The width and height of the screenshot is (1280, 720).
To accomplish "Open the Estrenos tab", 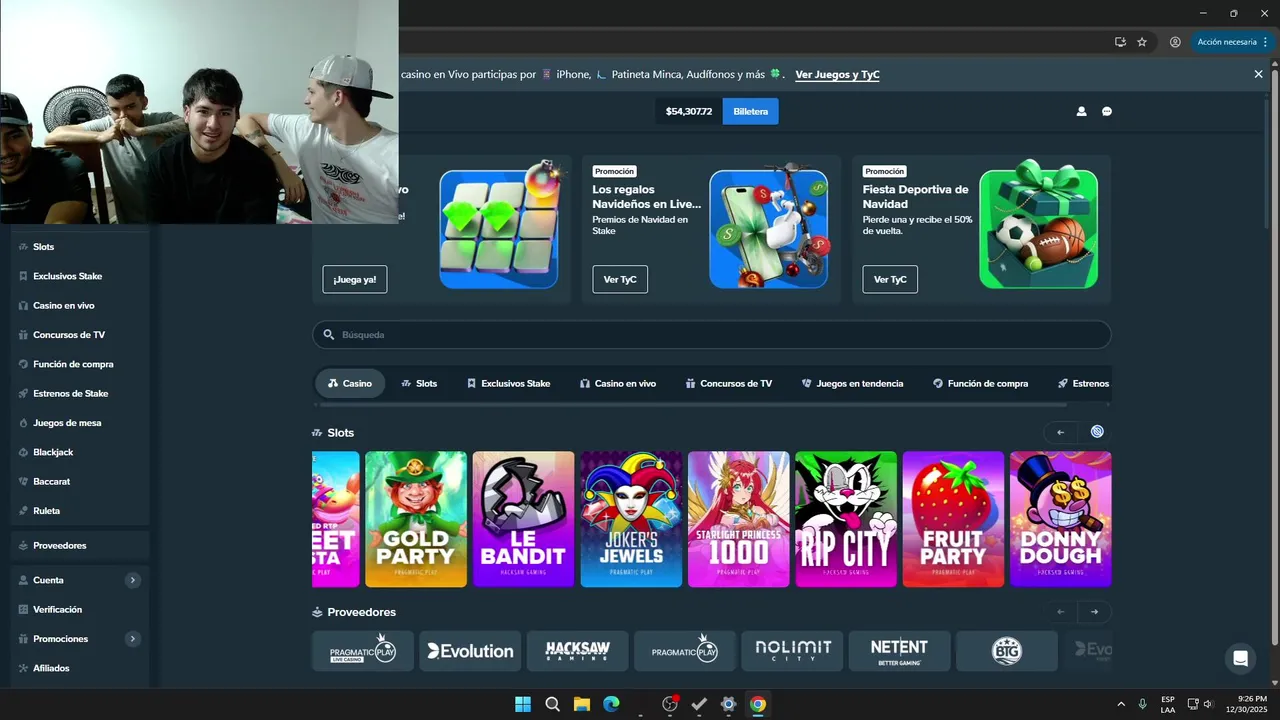I will click(1083, 383).
